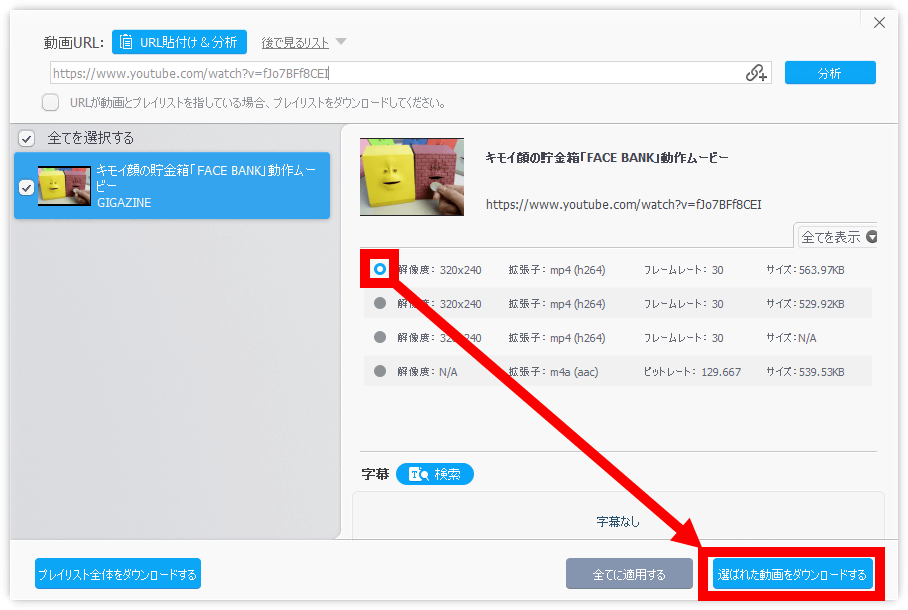Click the 全てに適用する button
The image size is (908, 610).
pos(629,575)
